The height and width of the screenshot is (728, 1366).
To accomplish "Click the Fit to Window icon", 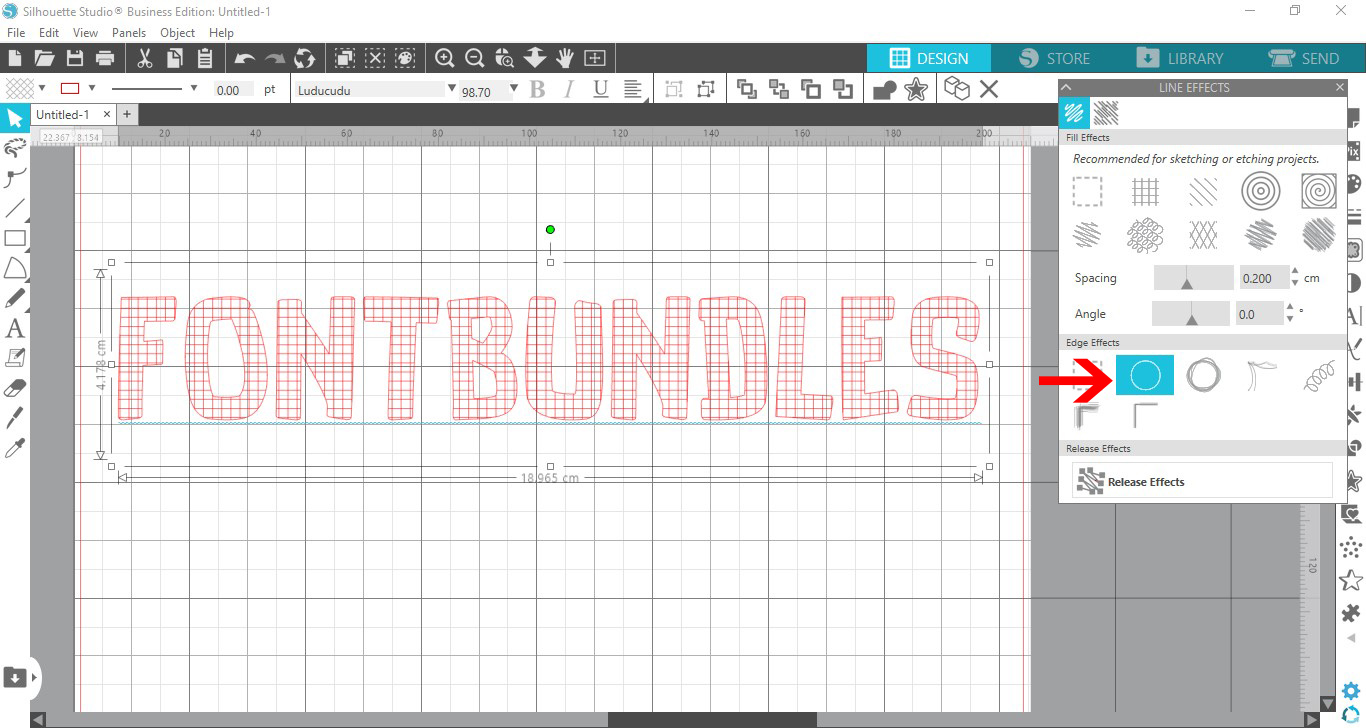I will coord(595,58).
